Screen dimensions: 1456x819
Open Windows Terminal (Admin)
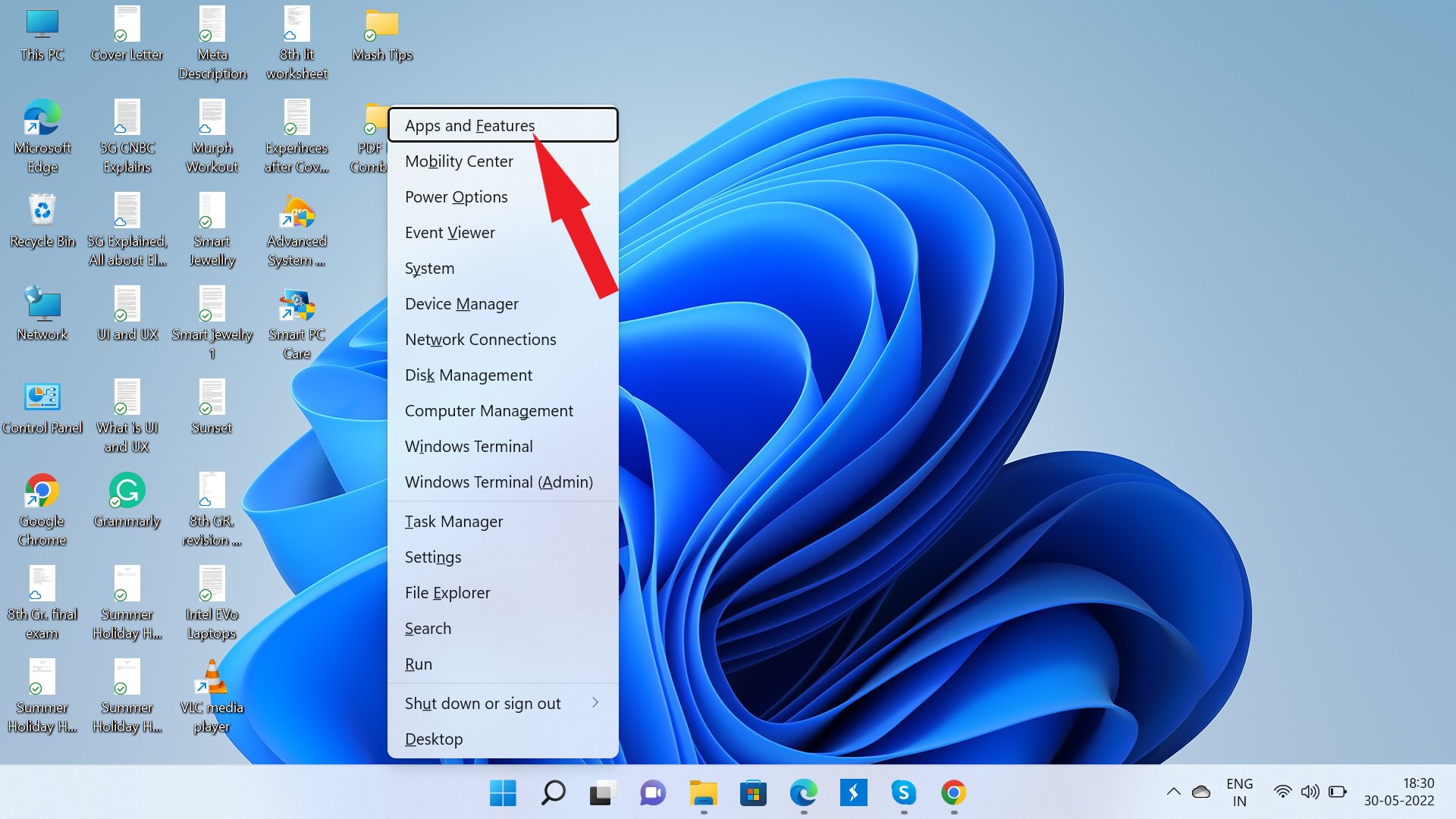point(498,482)
